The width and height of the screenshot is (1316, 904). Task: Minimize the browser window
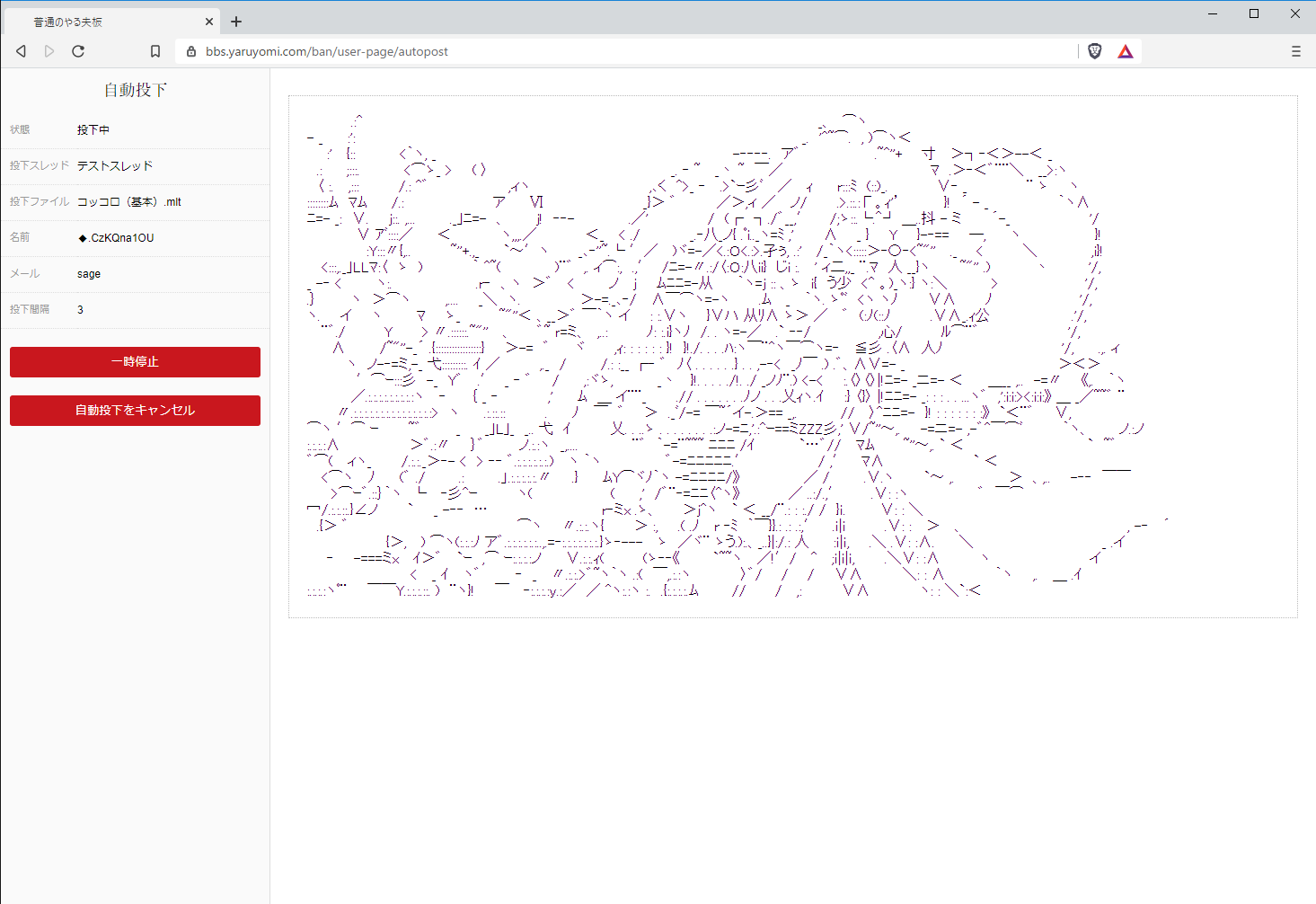tap(1213, 13)
